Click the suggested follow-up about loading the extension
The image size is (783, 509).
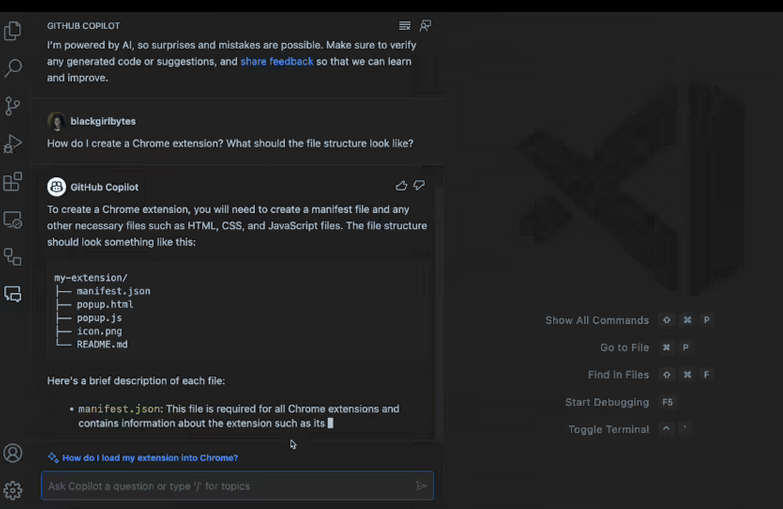pos(150,458)
